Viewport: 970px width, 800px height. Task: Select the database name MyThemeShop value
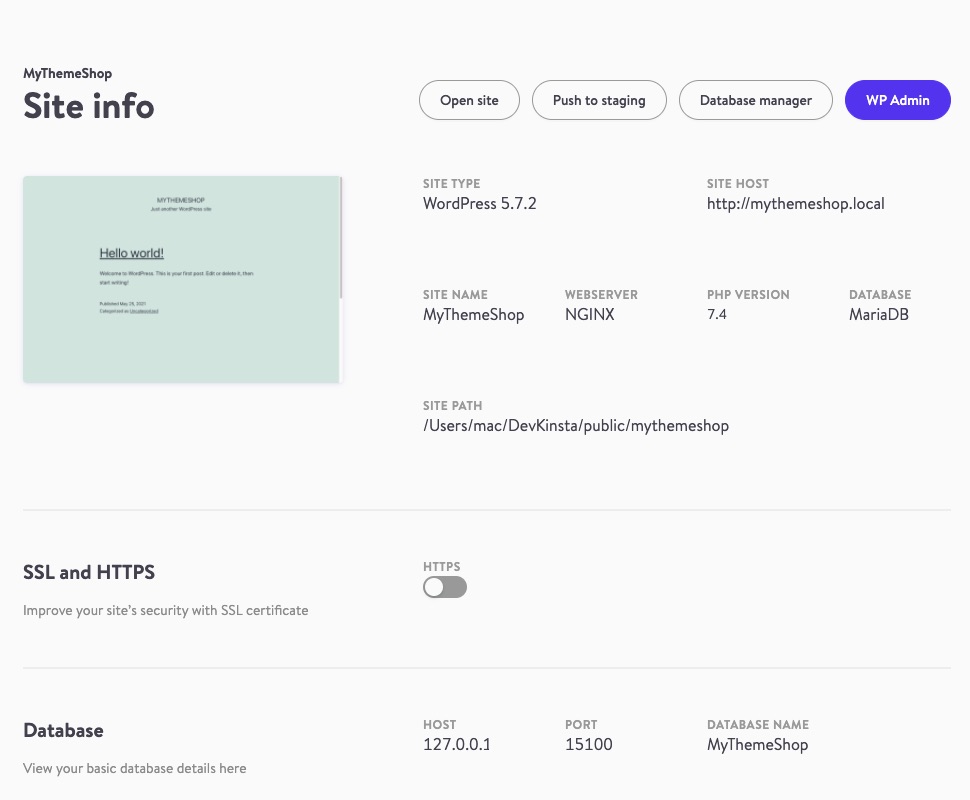click(x=757, y=745)
